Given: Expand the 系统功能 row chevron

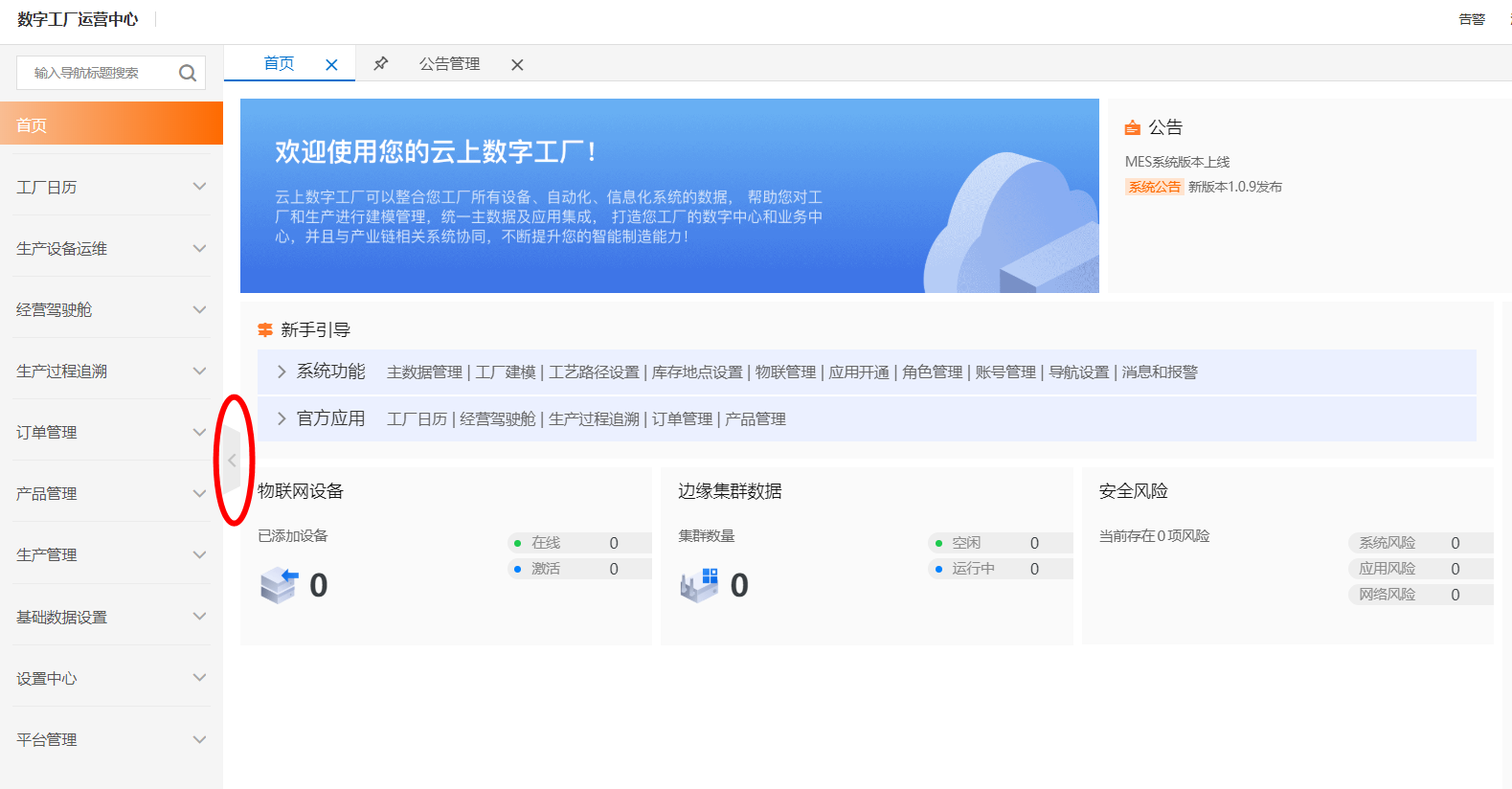Looking at the screenshot, I should coord(282,372).
